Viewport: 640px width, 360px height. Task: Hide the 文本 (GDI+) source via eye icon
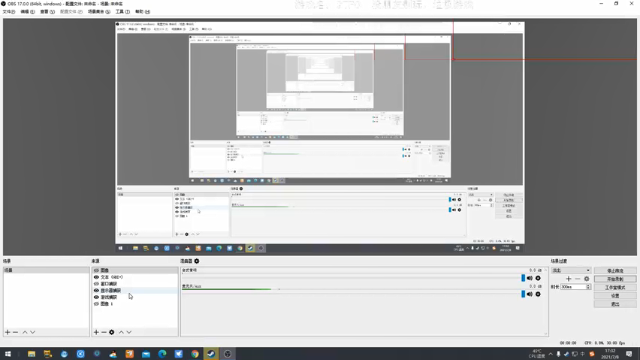click(x=96, y=277)
